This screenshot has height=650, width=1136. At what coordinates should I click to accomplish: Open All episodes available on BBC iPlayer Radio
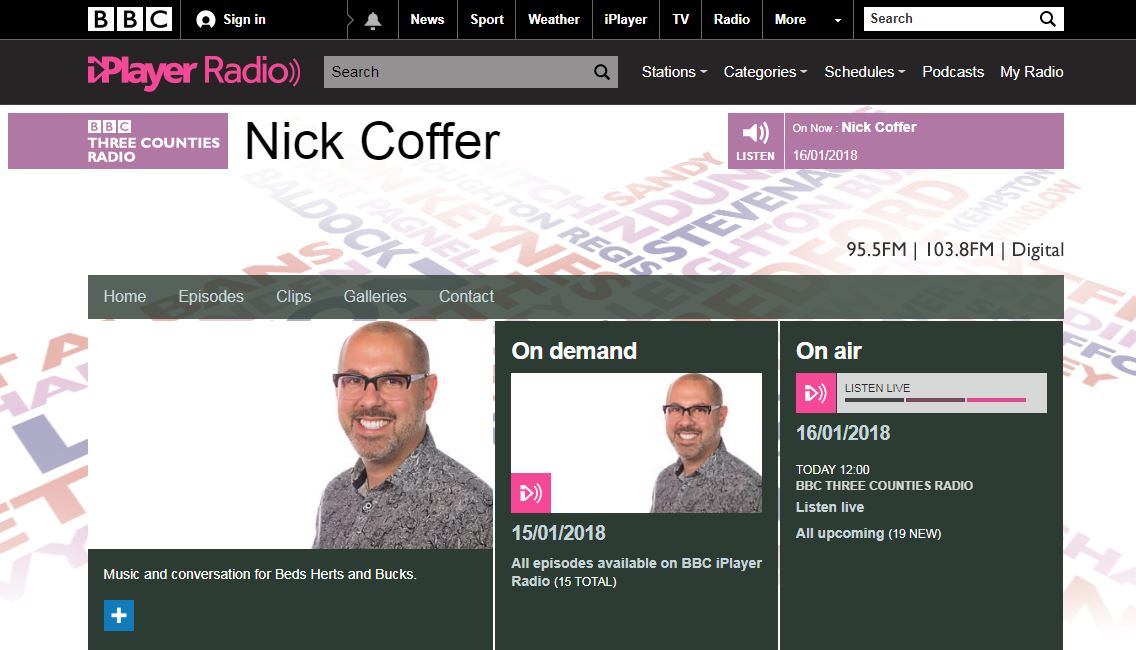pyautogui.click(x=637, y=572)
